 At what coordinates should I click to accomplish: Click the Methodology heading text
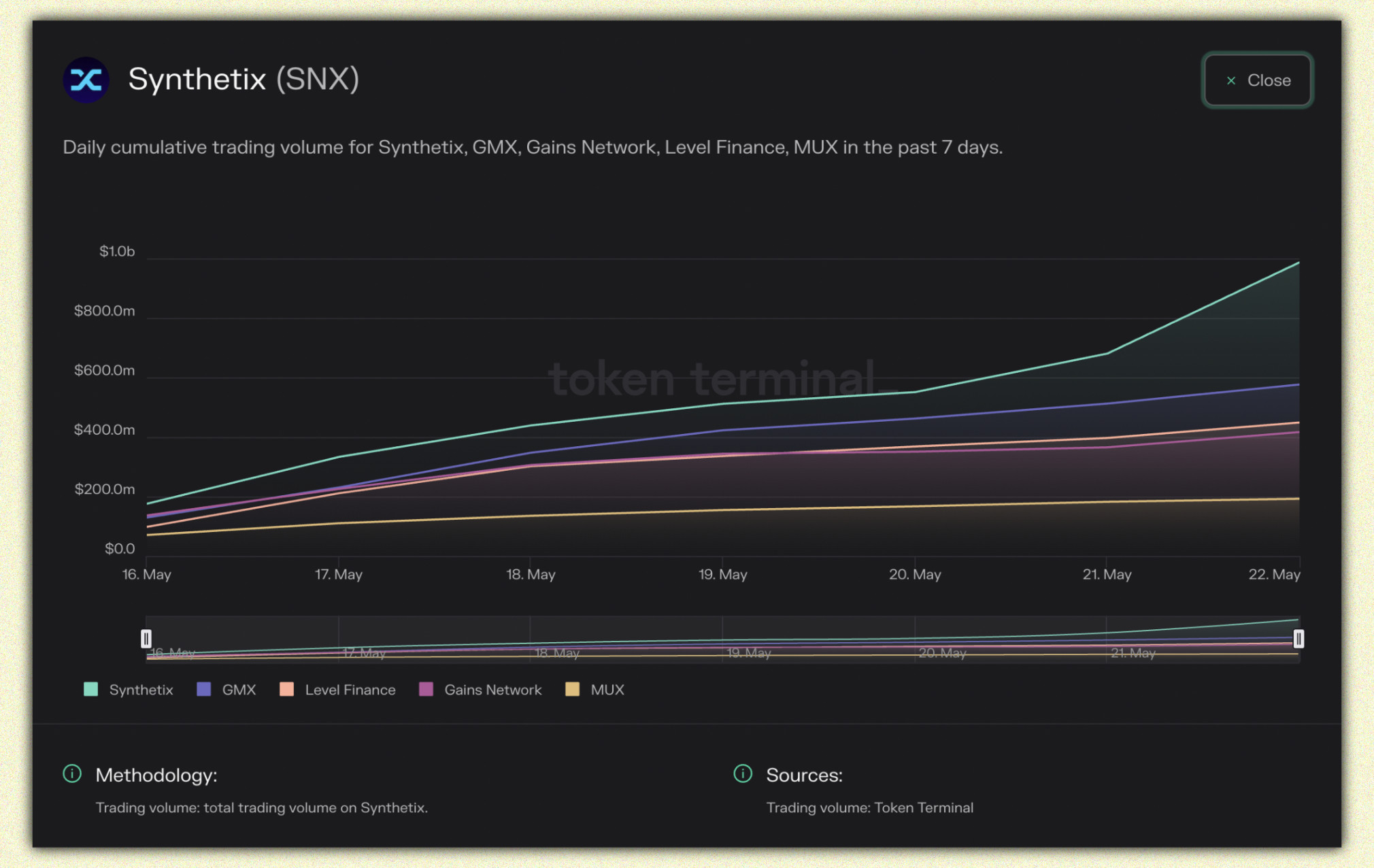156,775
